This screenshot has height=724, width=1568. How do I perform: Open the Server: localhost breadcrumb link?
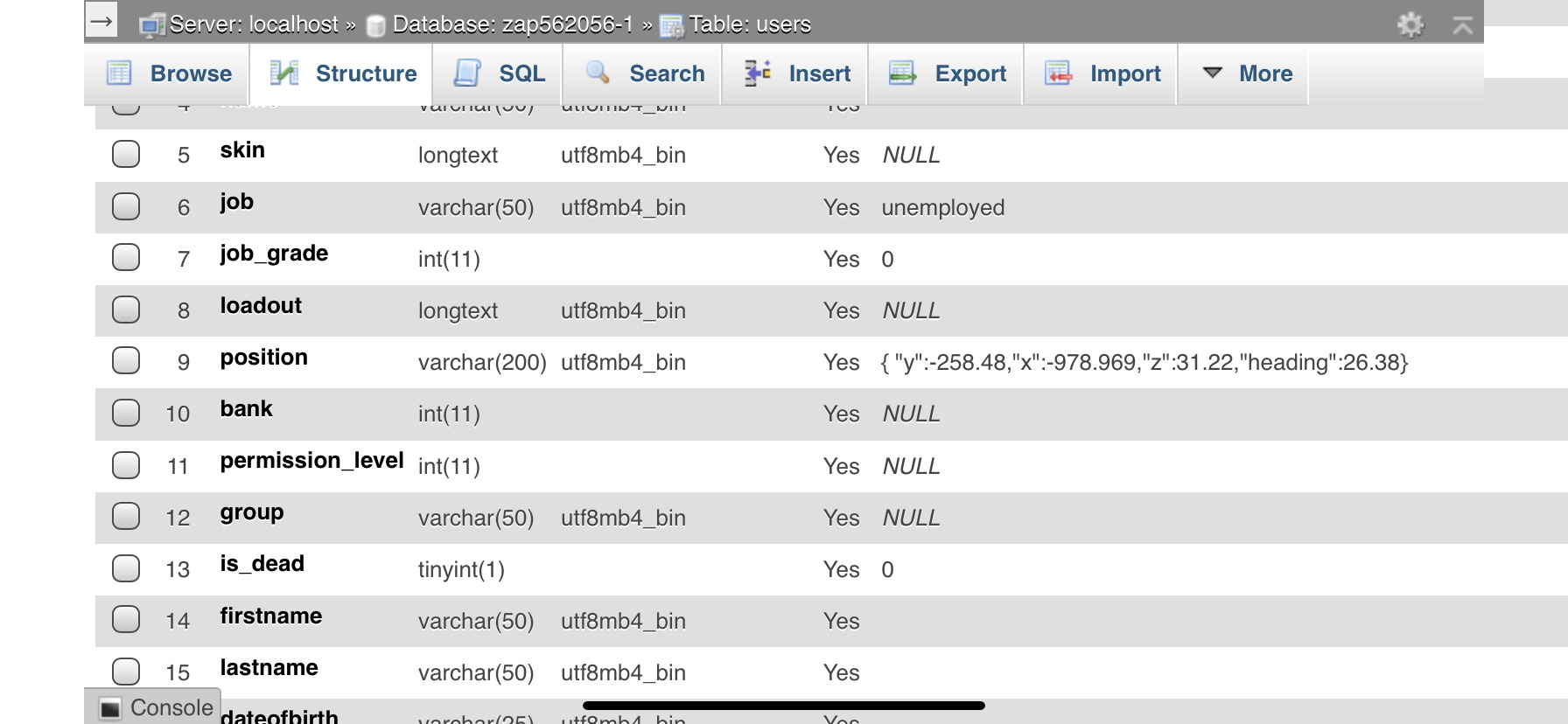tap(254, 24)
